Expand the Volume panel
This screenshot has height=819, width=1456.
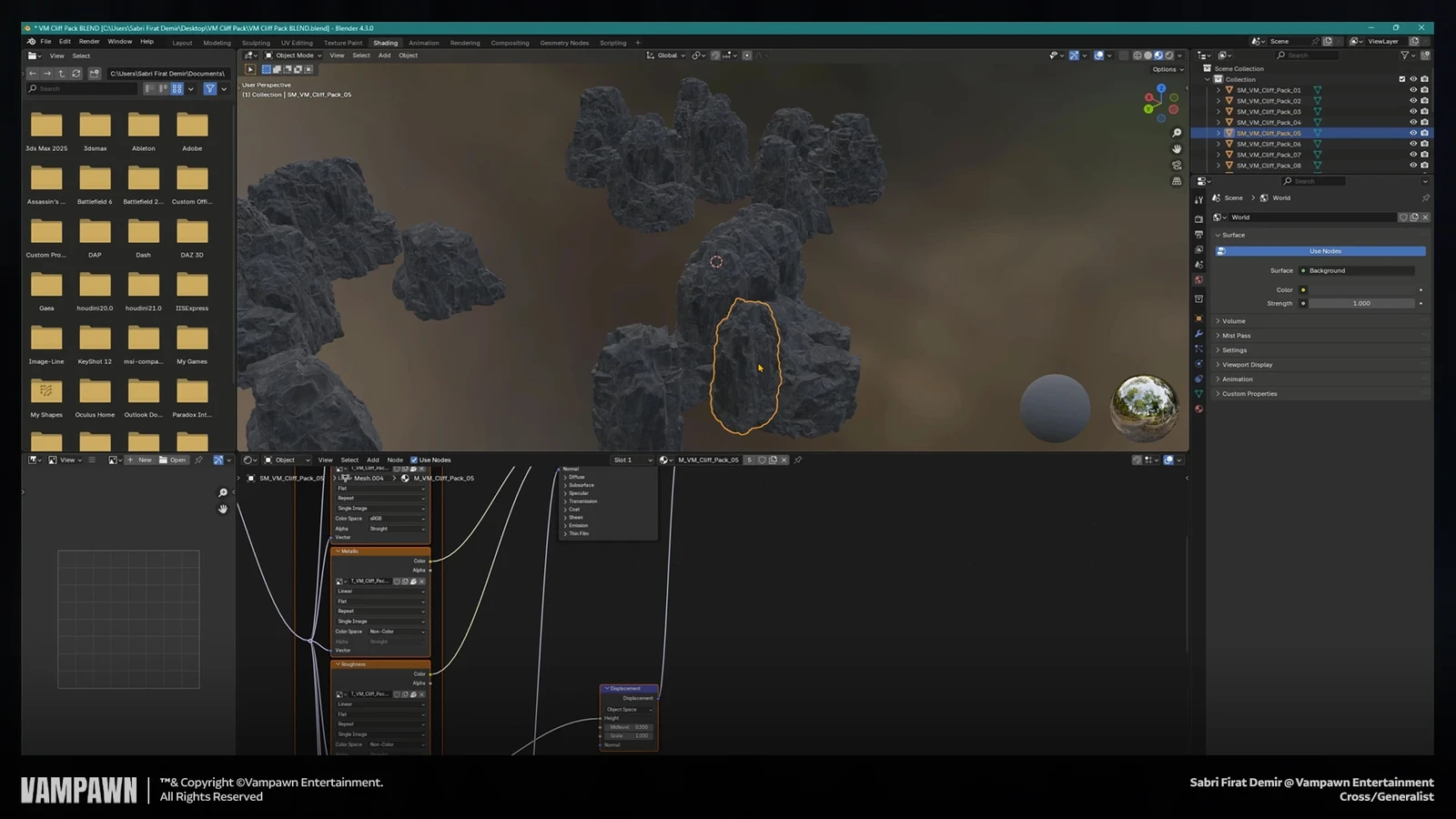point(1234,321)
